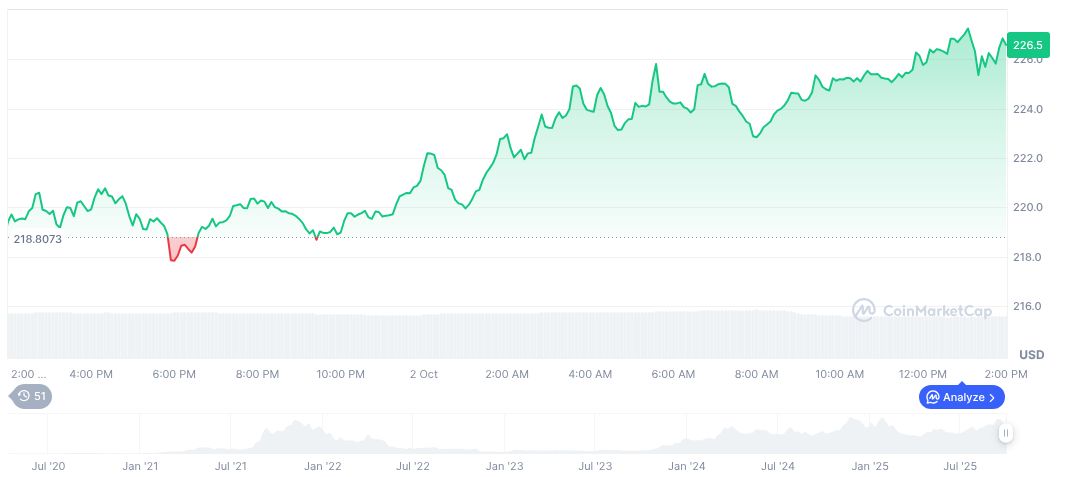Click the CoinMarketCap watermark logo icon
This screenshot has height=477, width=1072.
pos(863,311)
